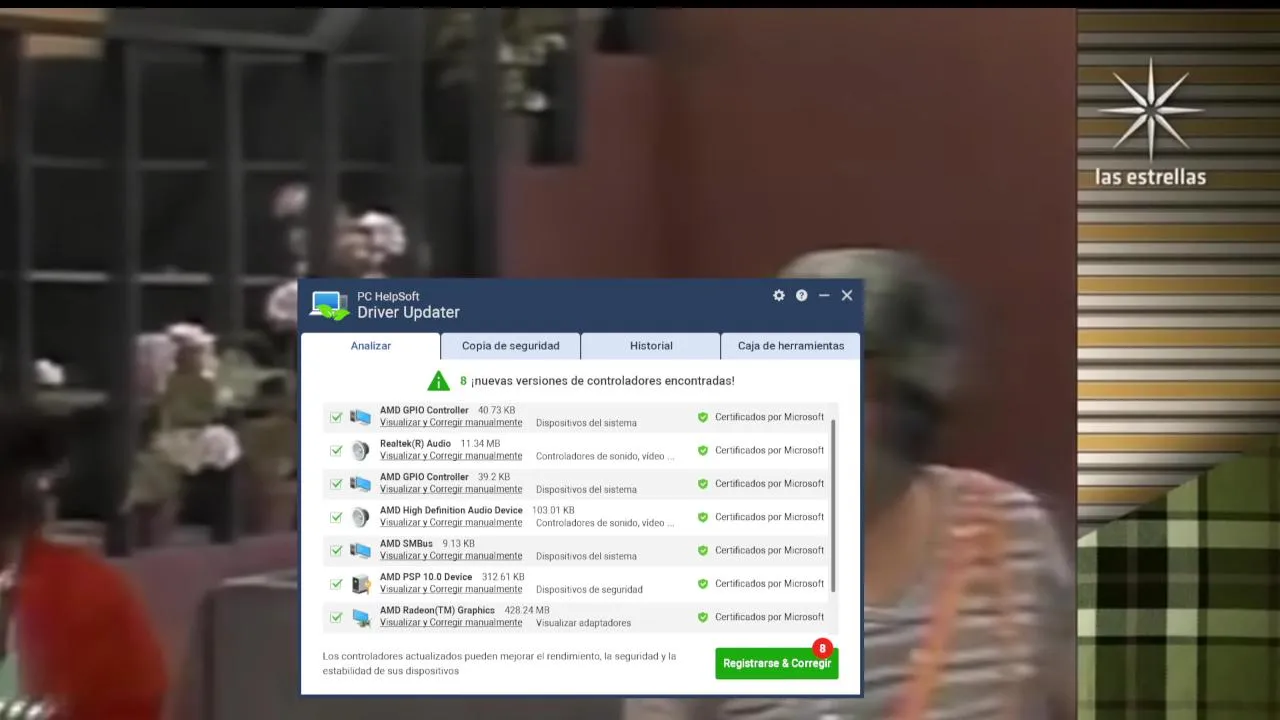Click the red 8 notification badge
The image size is (1280, 720).
822,648
